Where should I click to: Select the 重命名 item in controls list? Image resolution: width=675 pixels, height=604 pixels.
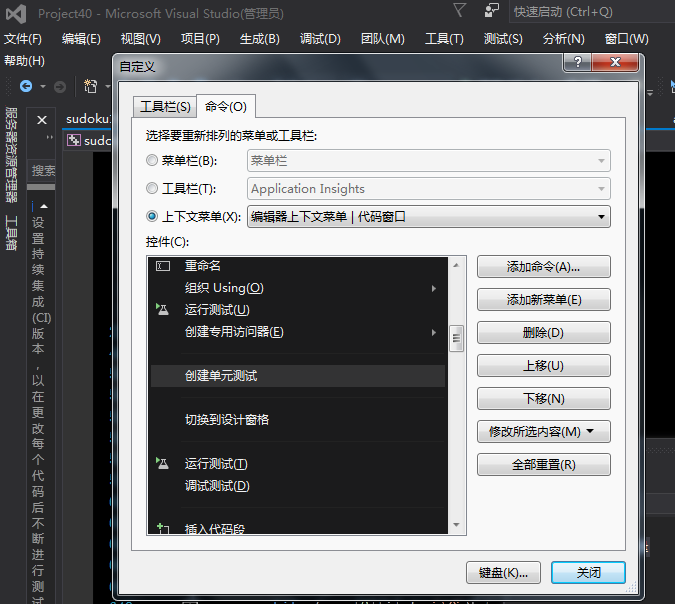click(x=298, y=266)
